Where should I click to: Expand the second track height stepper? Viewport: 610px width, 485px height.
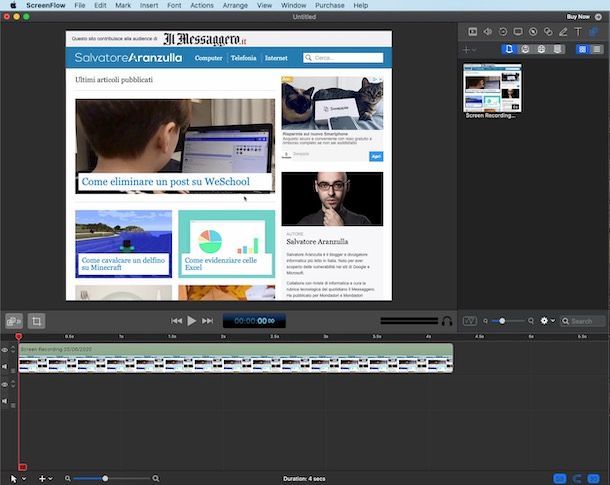pos(13,384)
